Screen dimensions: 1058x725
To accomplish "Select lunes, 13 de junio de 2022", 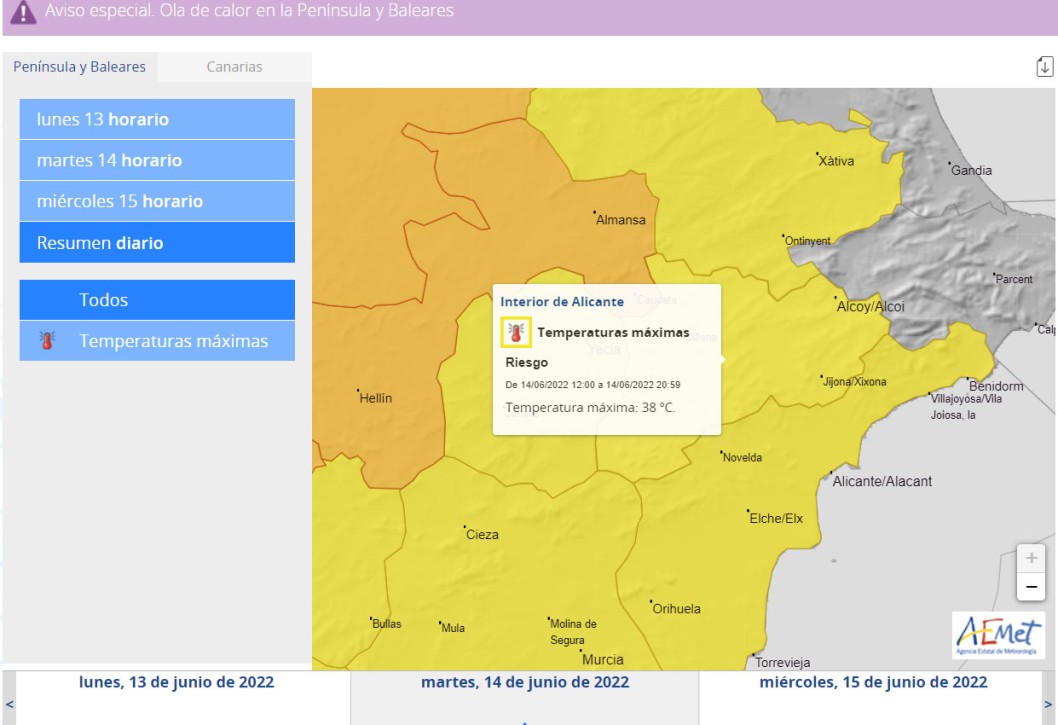I will pyautogui.click(x=177, y=682).
